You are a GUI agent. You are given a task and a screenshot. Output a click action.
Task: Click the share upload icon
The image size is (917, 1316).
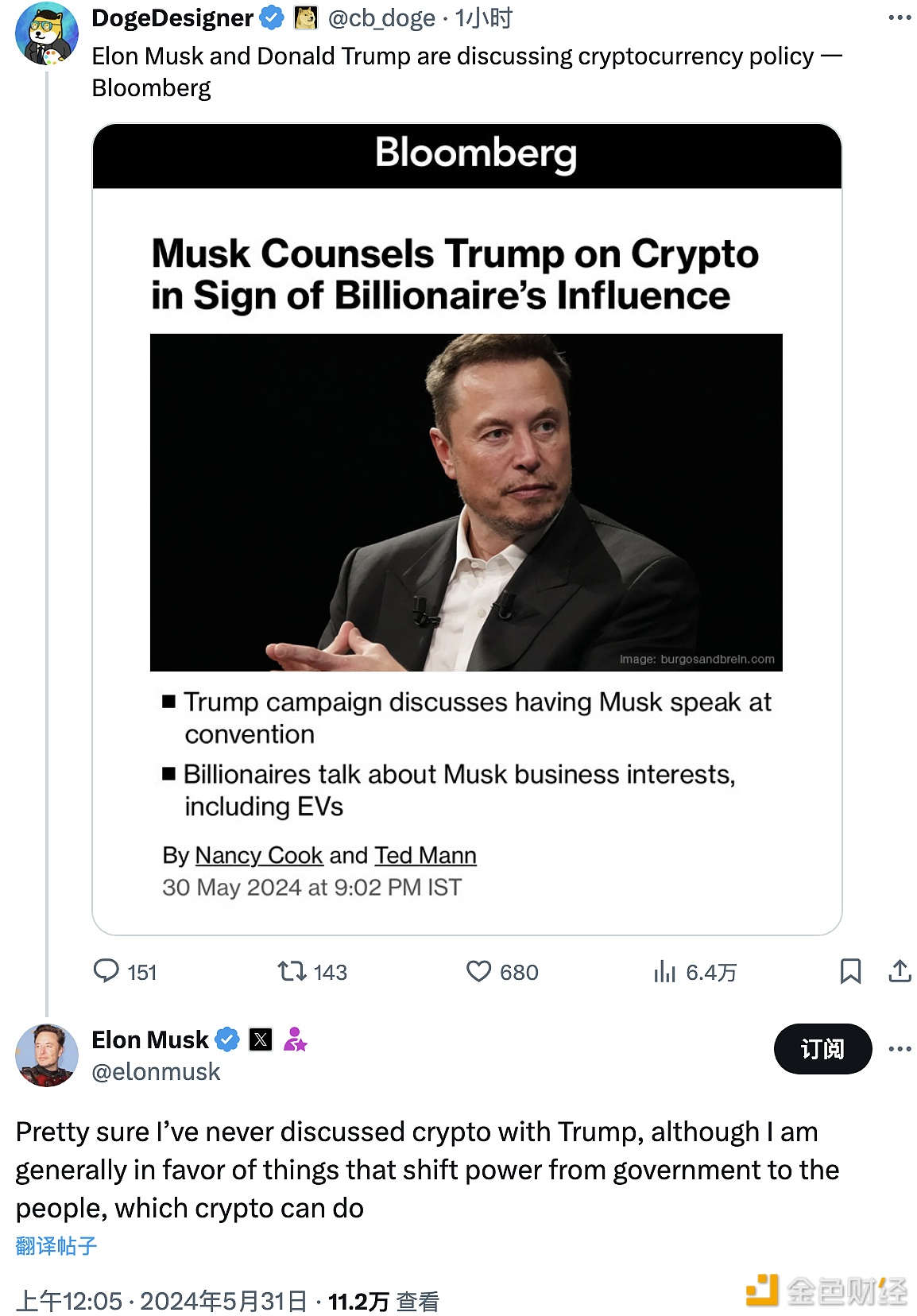(900, 971)
